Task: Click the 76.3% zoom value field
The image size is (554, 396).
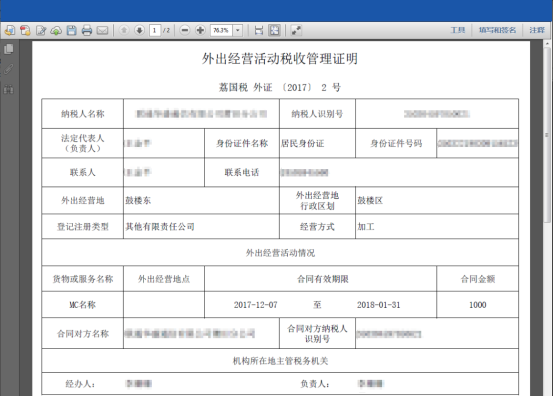Action: [x=222, y=30]
